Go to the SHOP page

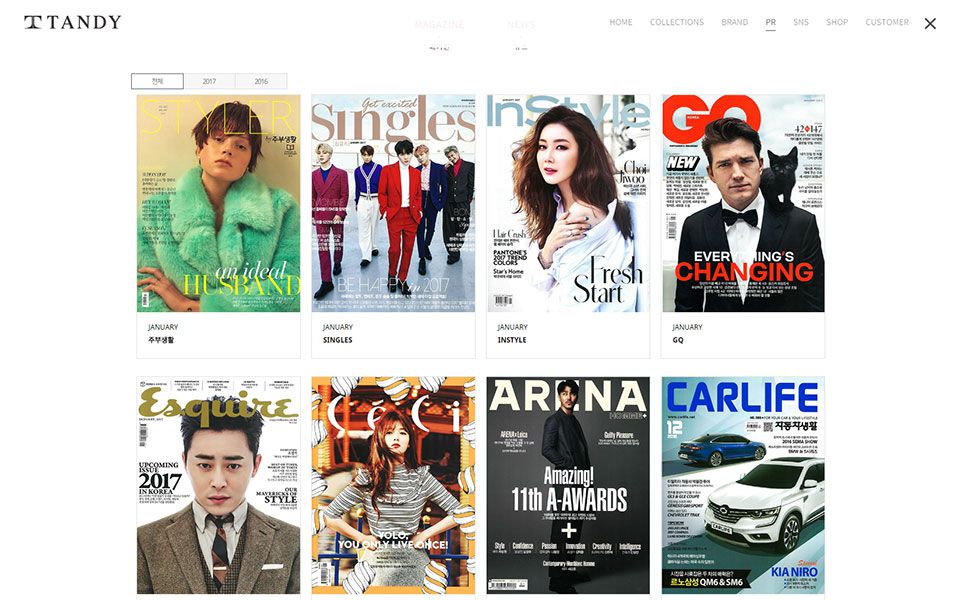click(837, 22)
